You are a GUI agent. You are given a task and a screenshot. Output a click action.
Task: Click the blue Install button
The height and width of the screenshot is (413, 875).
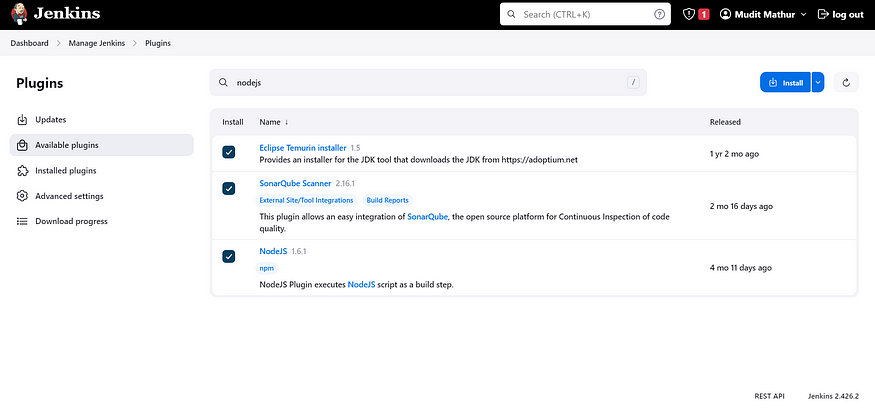[785, 83]
